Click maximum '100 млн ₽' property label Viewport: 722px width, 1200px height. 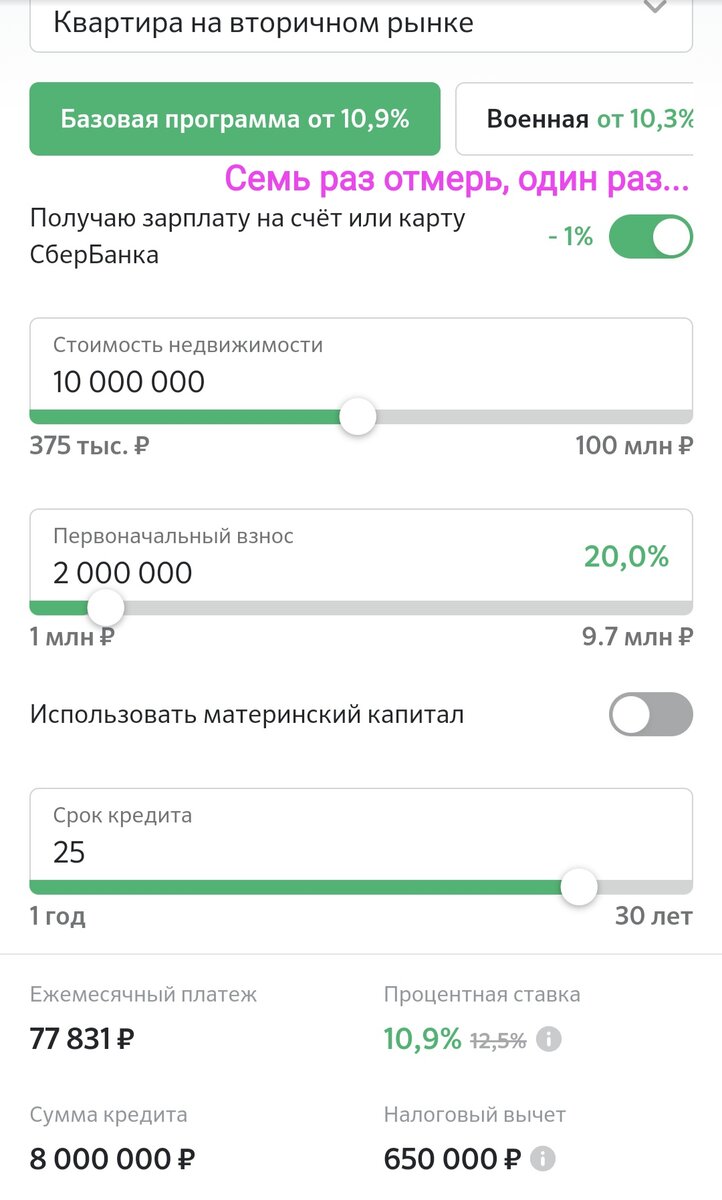[634, 445]
